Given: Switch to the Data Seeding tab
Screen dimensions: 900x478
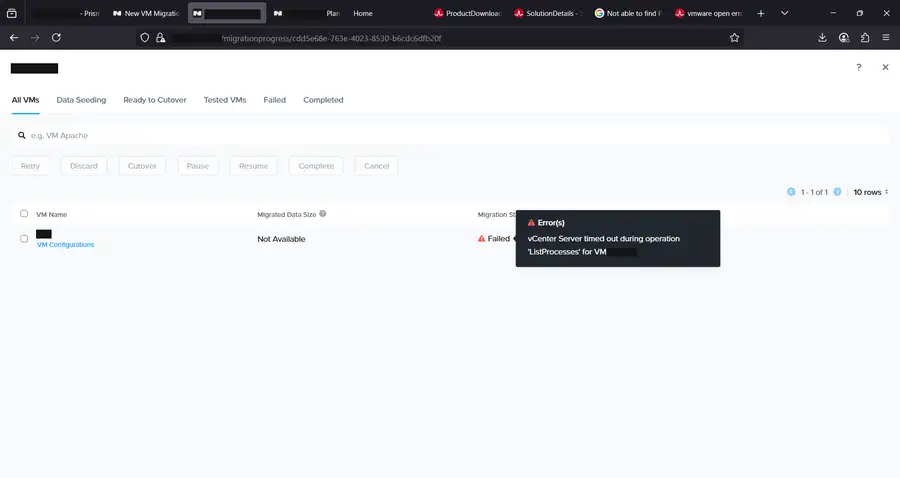Looking at the screenshot, I should click(81, 100).
